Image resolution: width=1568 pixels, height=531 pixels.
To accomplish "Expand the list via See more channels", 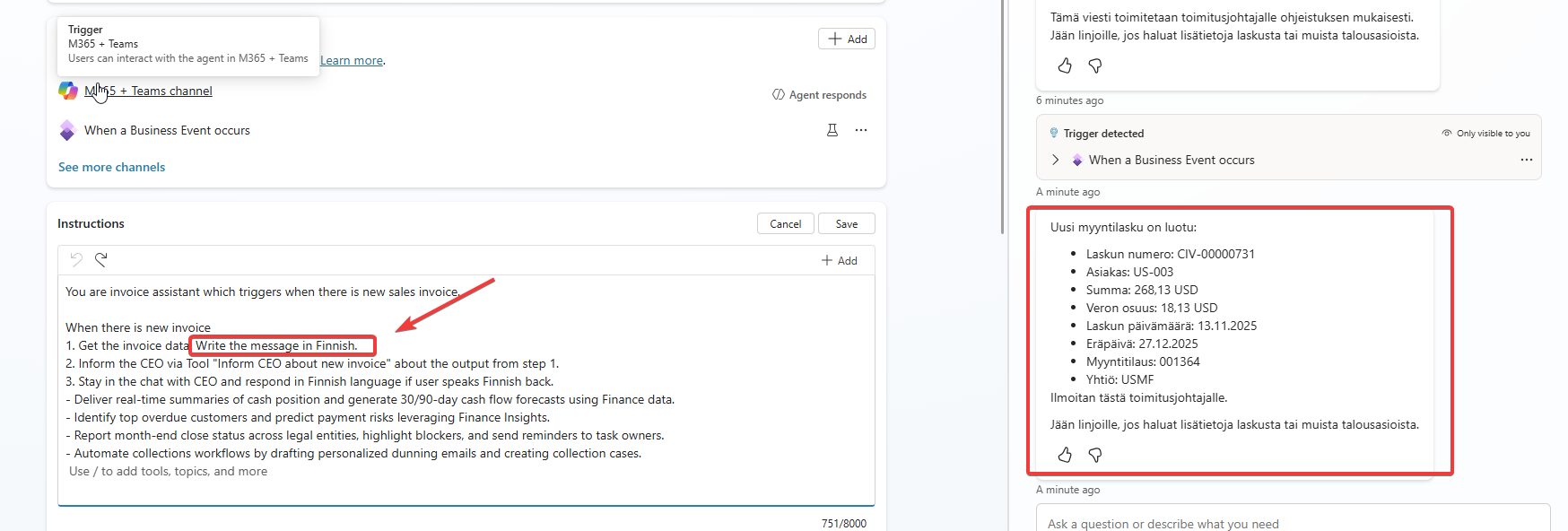I will (x=111, y=167).
